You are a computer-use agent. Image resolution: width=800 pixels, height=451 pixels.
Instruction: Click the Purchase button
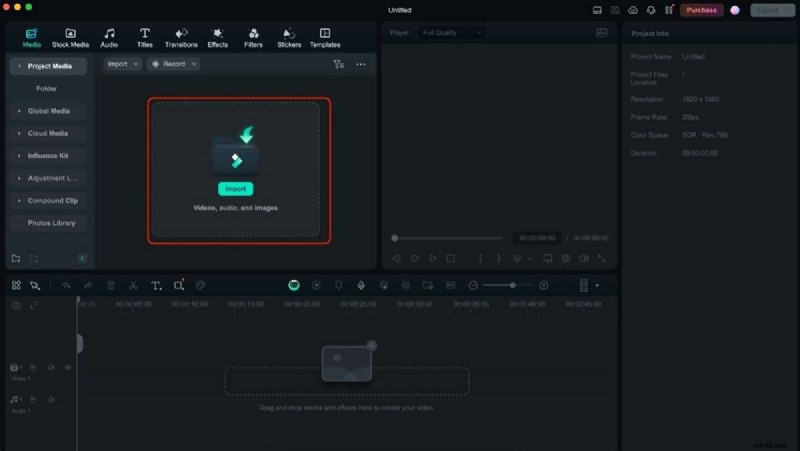tap(702, 10)
